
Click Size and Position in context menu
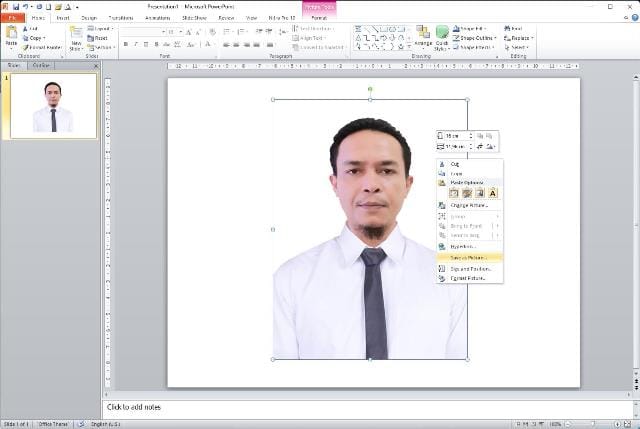(x=469, y=270)
